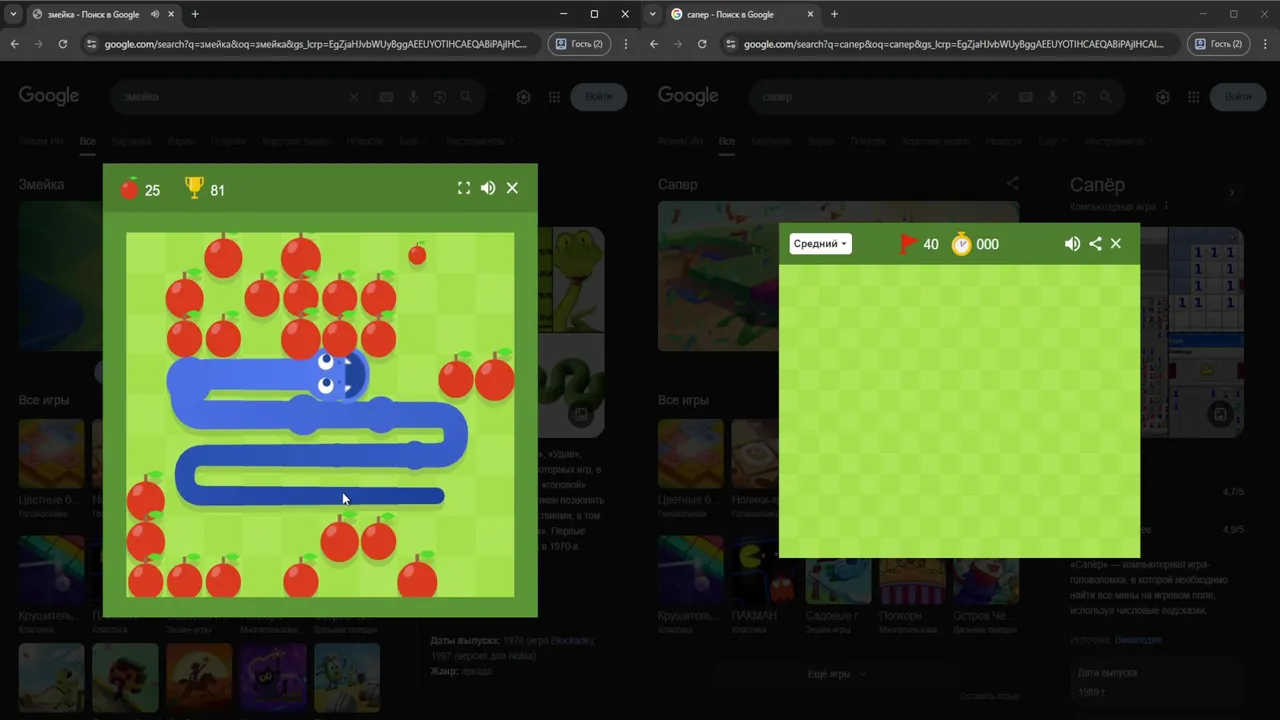
Task: Mute the snake game sound
Action: click(488, 188)
